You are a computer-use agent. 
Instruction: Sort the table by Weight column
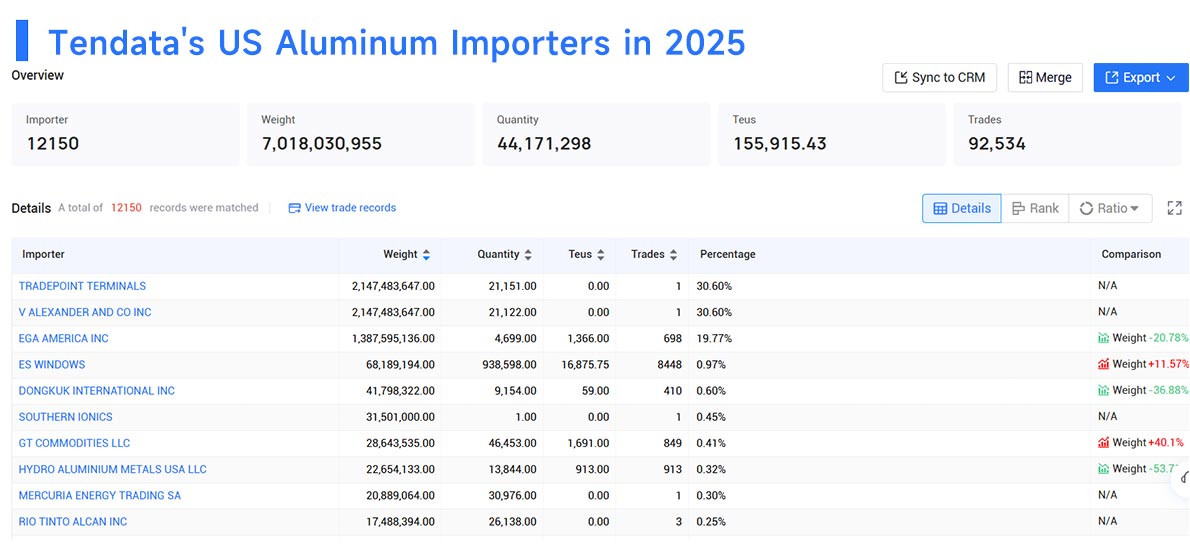426,255
